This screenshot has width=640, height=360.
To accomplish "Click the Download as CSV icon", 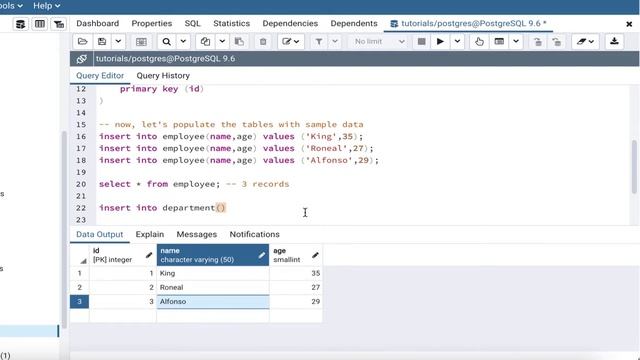I will [x=614, y=42].
